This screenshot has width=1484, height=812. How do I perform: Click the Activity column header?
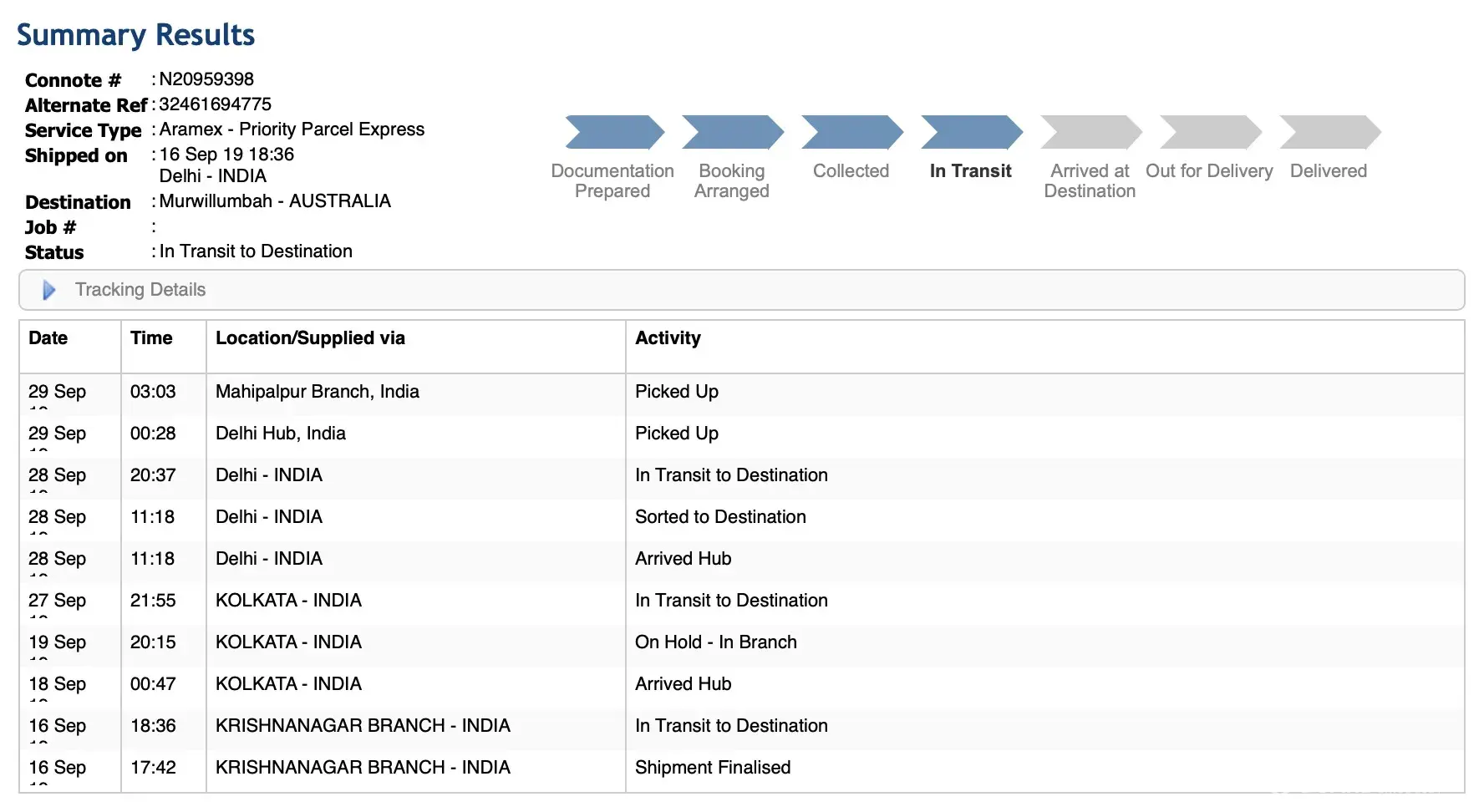click(x=668, y=338)
